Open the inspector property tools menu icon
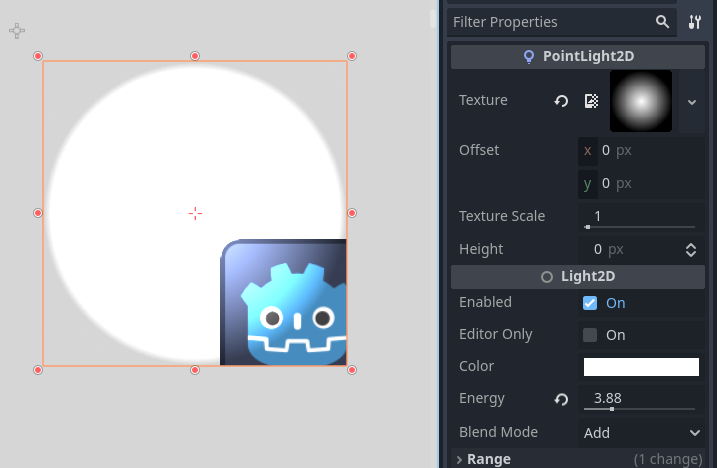 (x=695, y=22)
